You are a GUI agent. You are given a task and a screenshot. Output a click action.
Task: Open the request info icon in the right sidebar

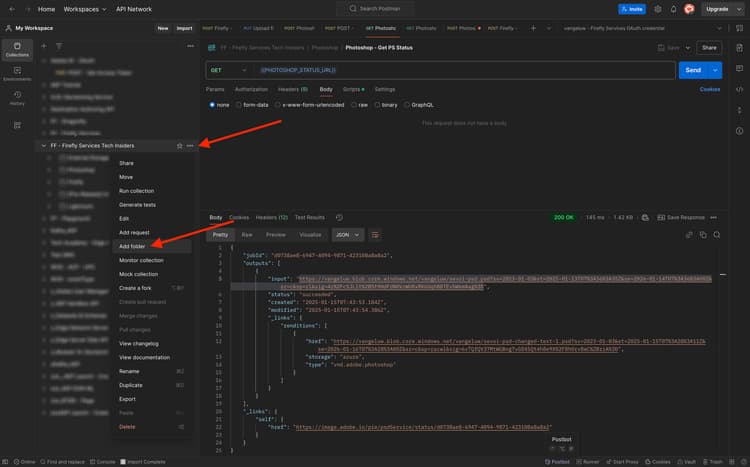pyautogui.click(x=739, y=131)
